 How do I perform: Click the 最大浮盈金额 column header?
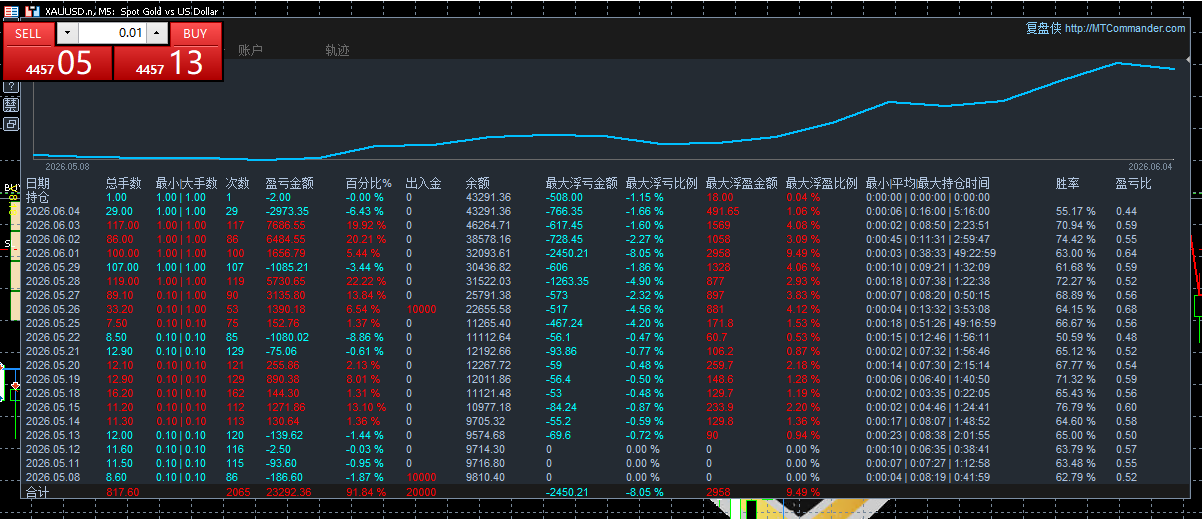[742, 184]
